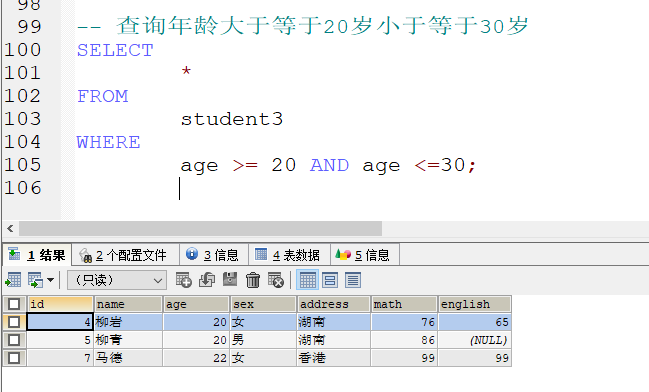649x392 pixels.
Task: Select the math cell with 76
Action: tap(404, 322)
